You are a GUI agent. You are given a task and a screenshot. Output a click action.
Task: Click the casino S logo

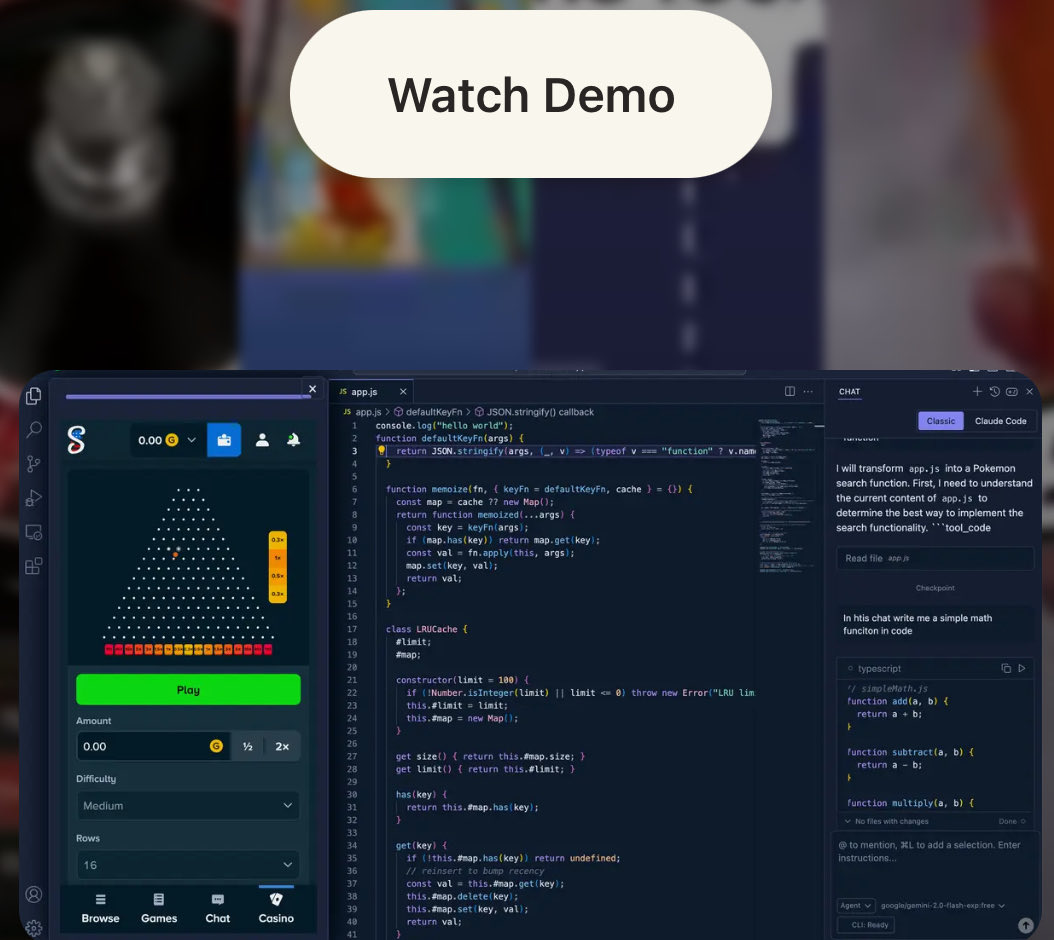[x=76, y=440]
